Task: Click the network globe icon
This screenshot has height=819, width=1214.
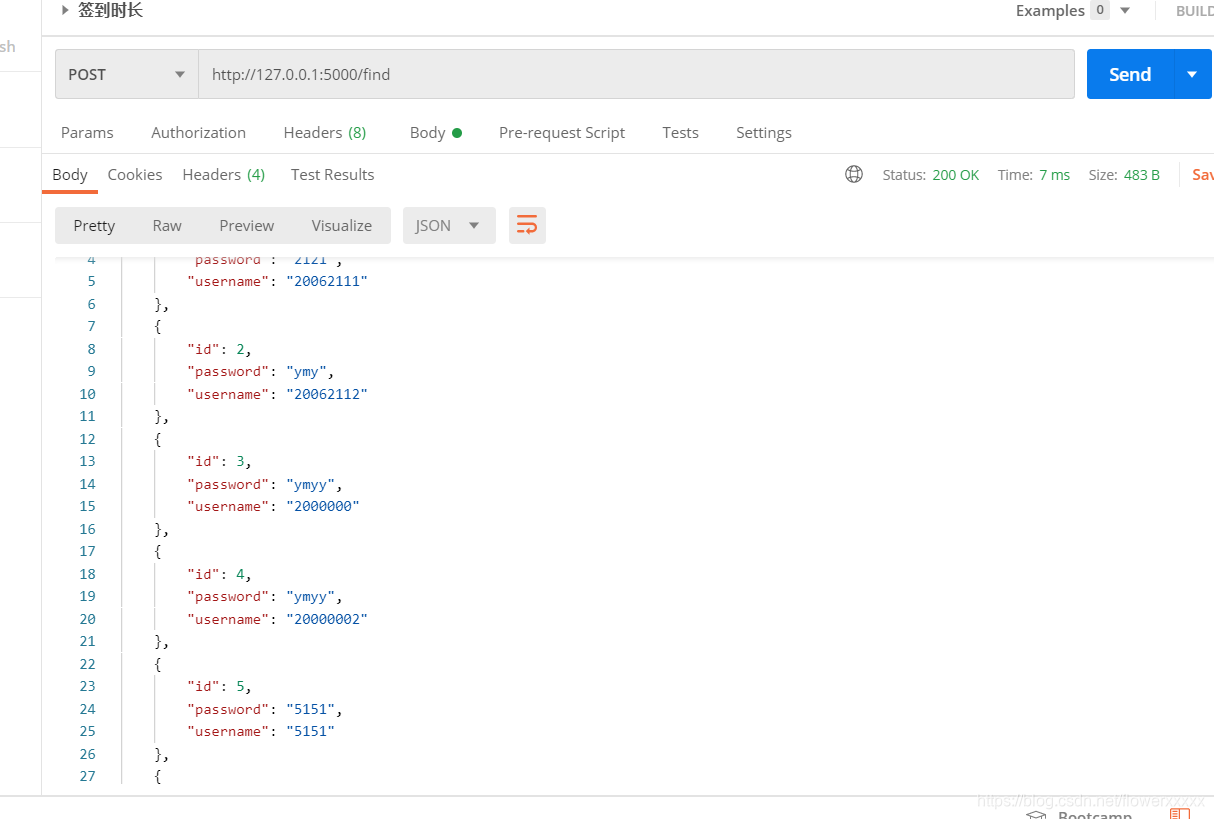Action: tap(854, 174)
